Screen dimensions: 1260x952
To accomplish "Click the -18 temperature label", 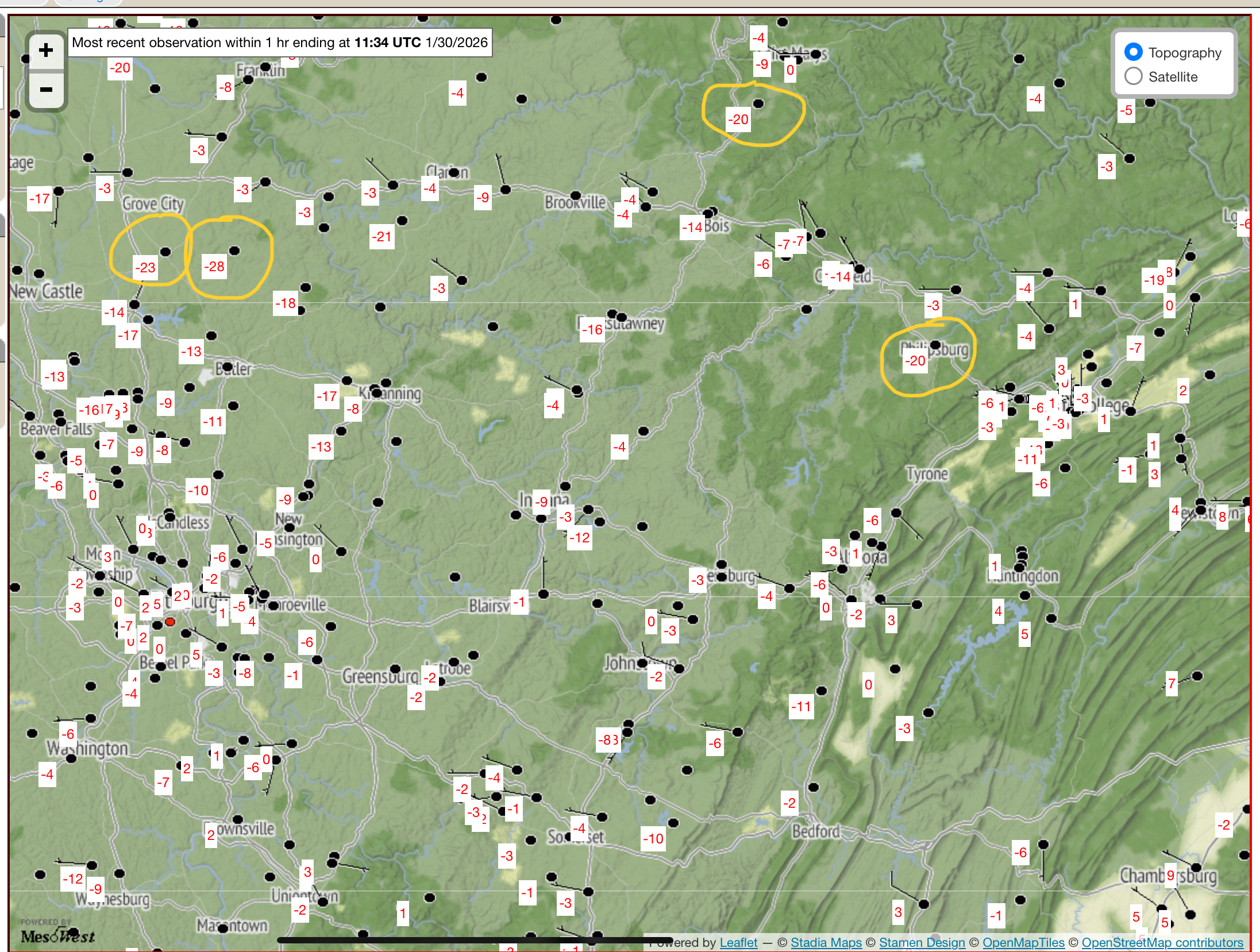I will tap(286, 303).
